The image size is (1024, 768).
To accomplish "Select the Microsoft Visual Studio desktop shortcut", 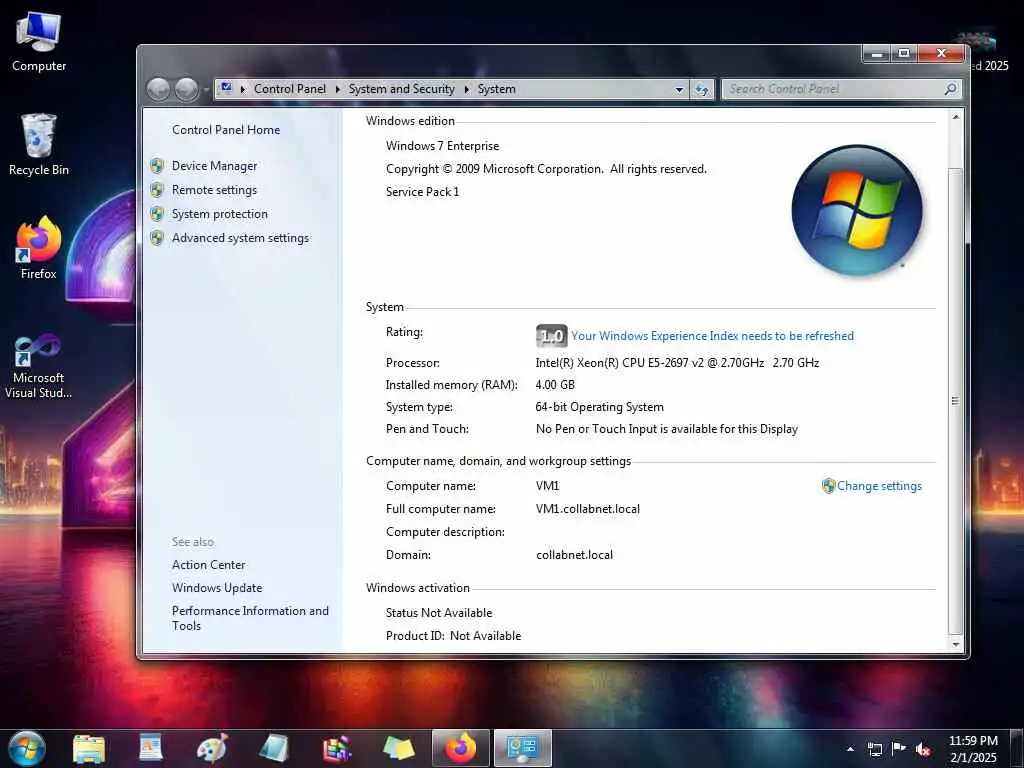I will click(39, 366).
